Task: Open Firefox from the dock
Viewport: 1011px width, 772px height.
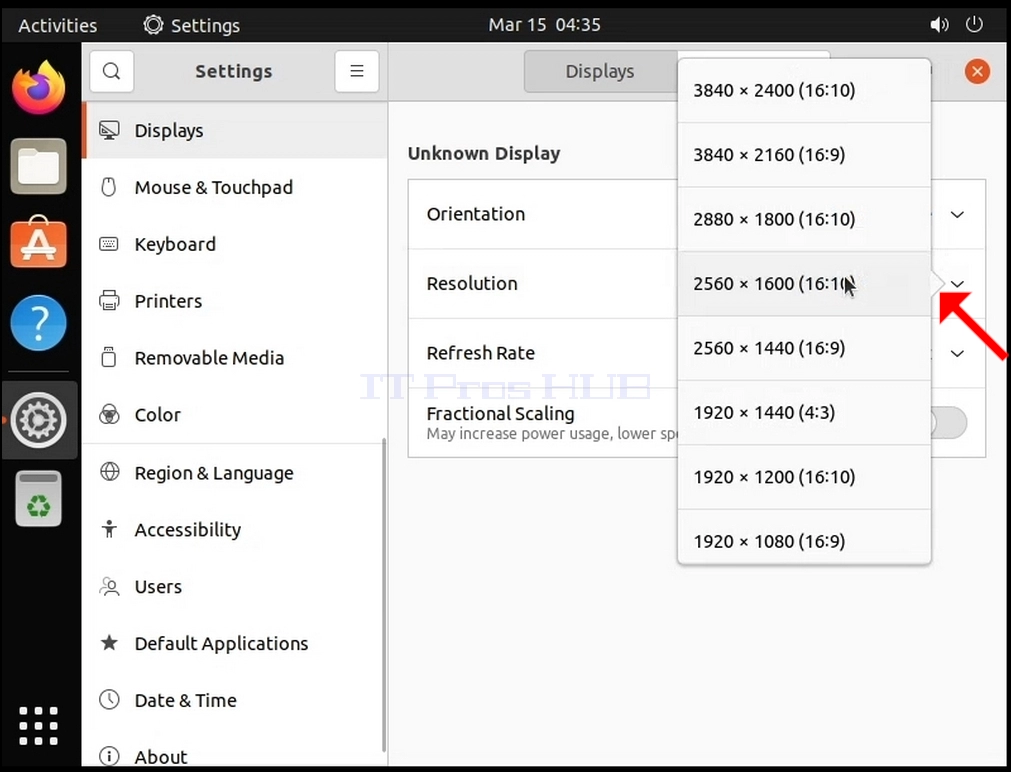Action: (39, 88)
